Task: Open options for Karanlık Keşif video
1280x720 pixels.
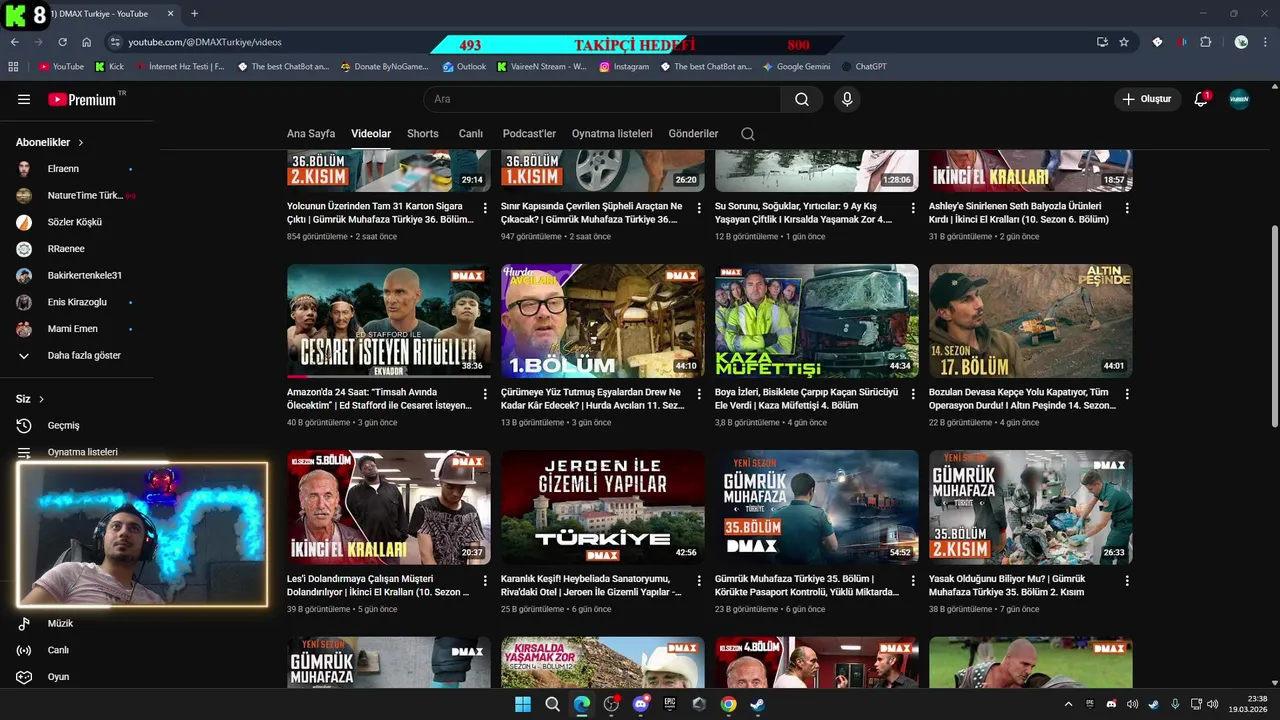Action: pyautogui.click(x=699, y=580)
